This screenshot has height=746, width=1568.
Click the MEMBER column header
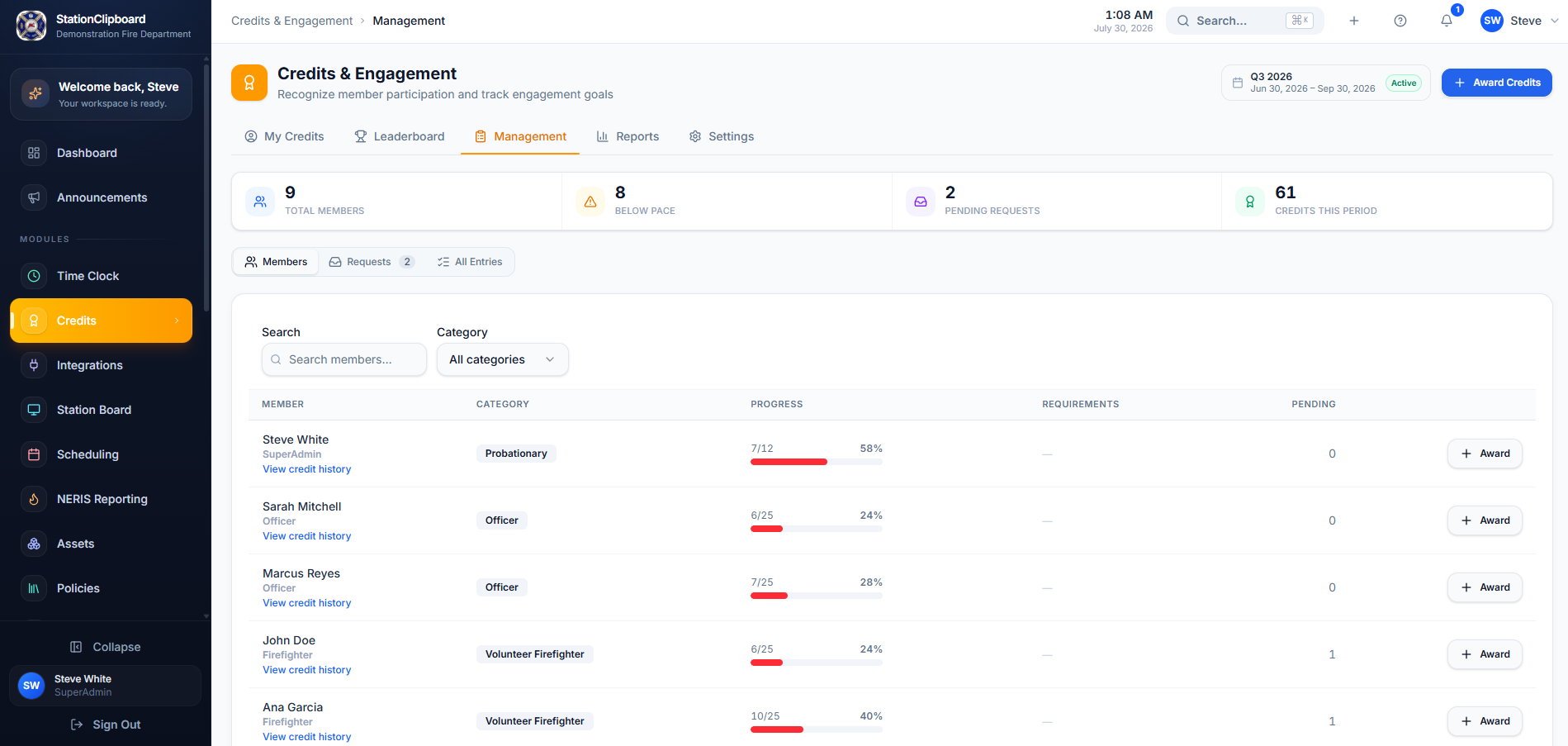[282, 404]
